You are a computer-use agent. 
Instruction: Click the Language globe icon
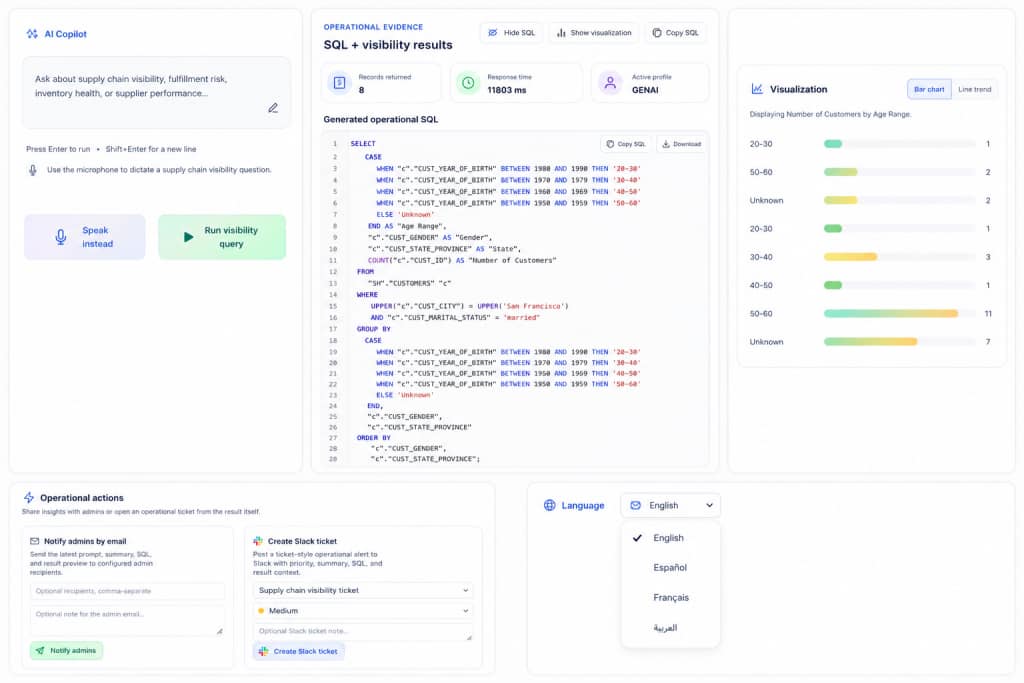pos(550,505)
